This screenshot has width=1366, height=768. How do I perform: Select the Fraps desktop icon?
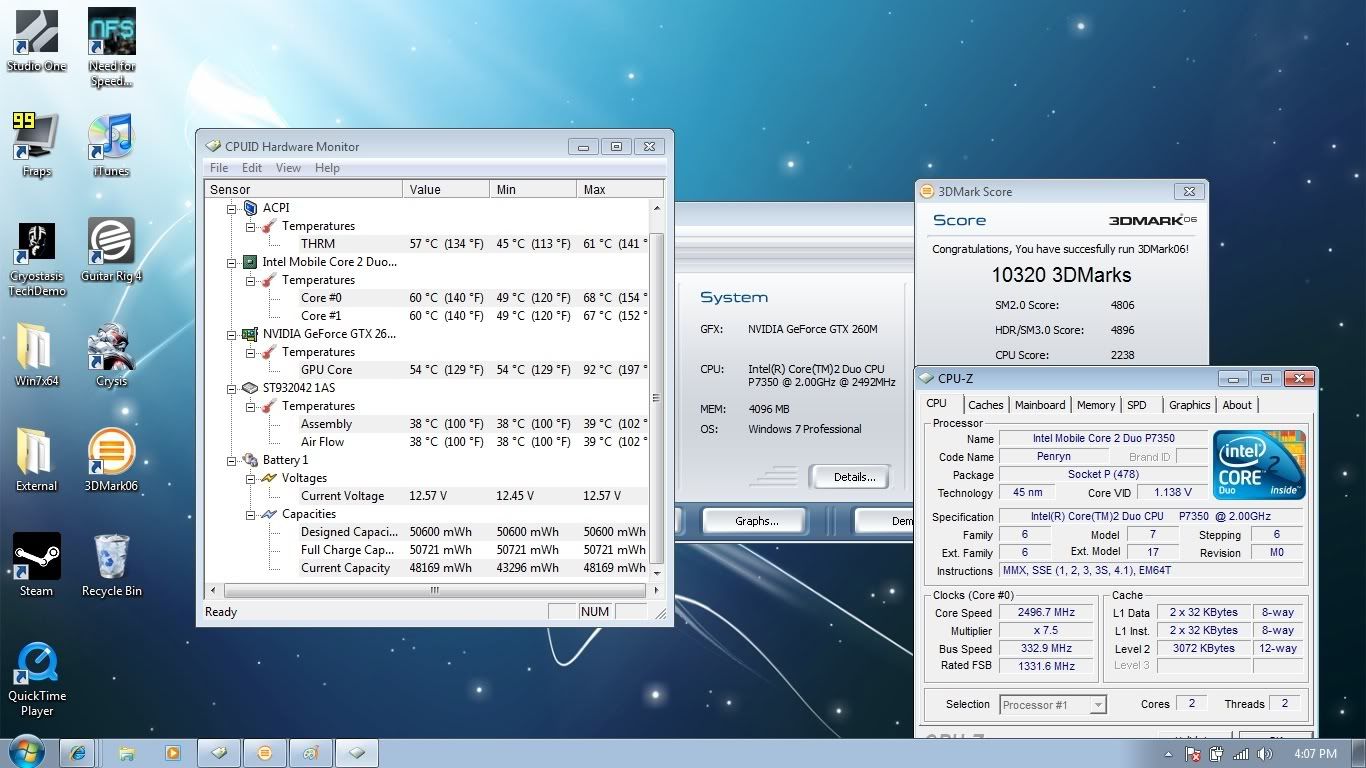click(36, 145)
